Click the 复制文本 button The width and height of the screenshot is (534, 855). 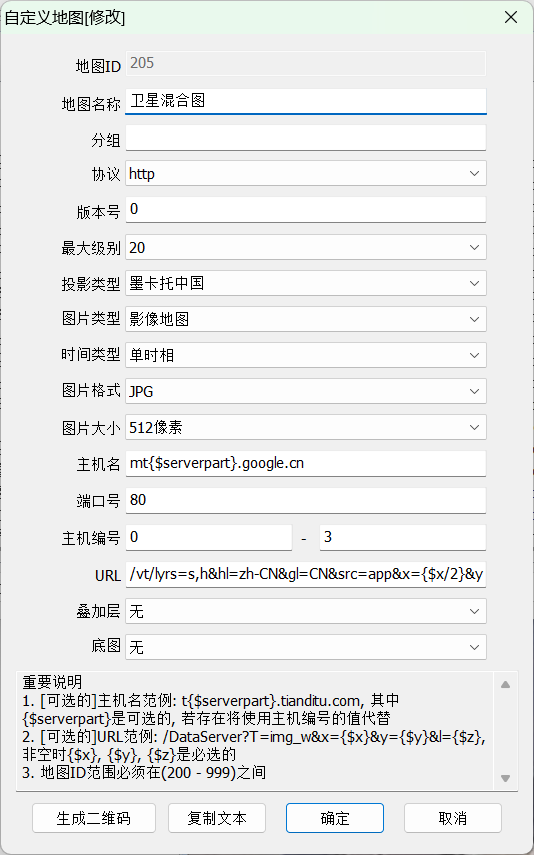point(217,818)
